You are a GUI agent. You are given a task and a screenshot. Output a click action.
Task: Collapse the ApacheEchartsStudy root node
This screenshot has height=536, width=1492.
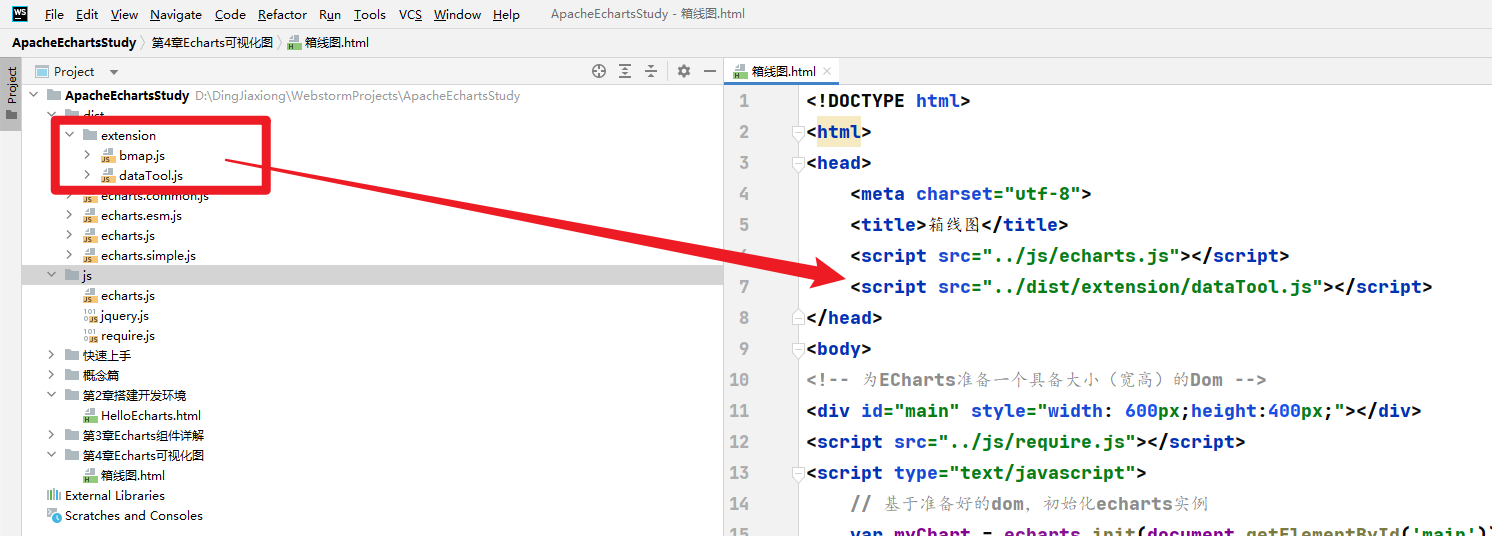coord(34,95)
